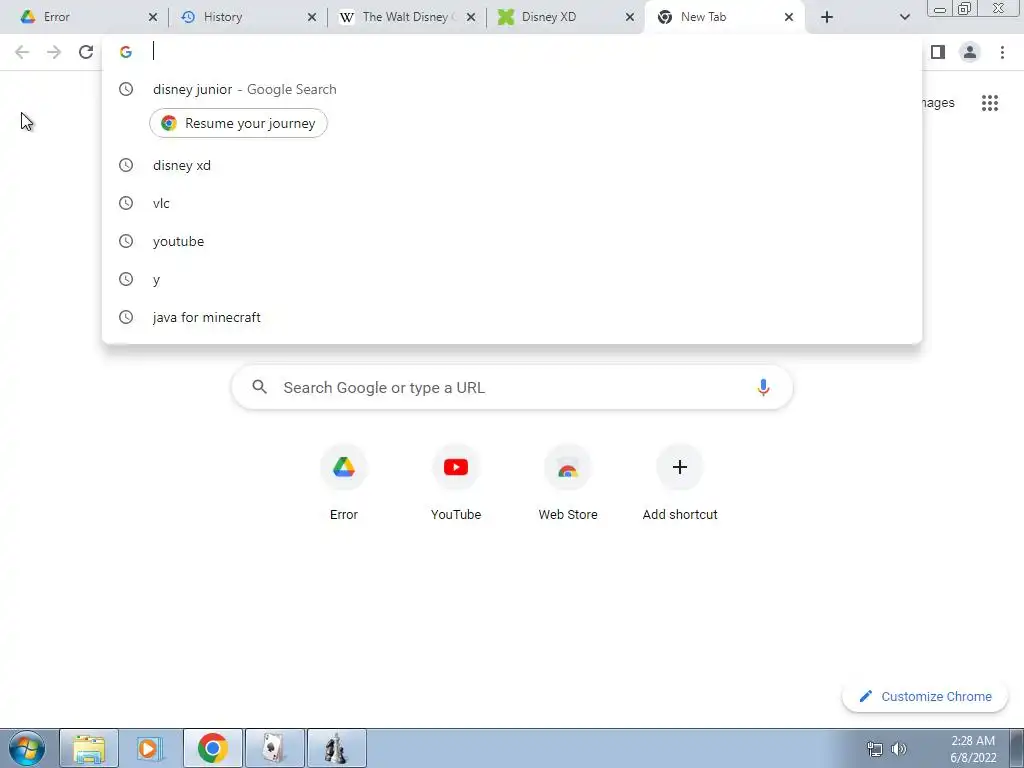
Task: Open the Windows Start menu
Action: click(x=27, y=748)
